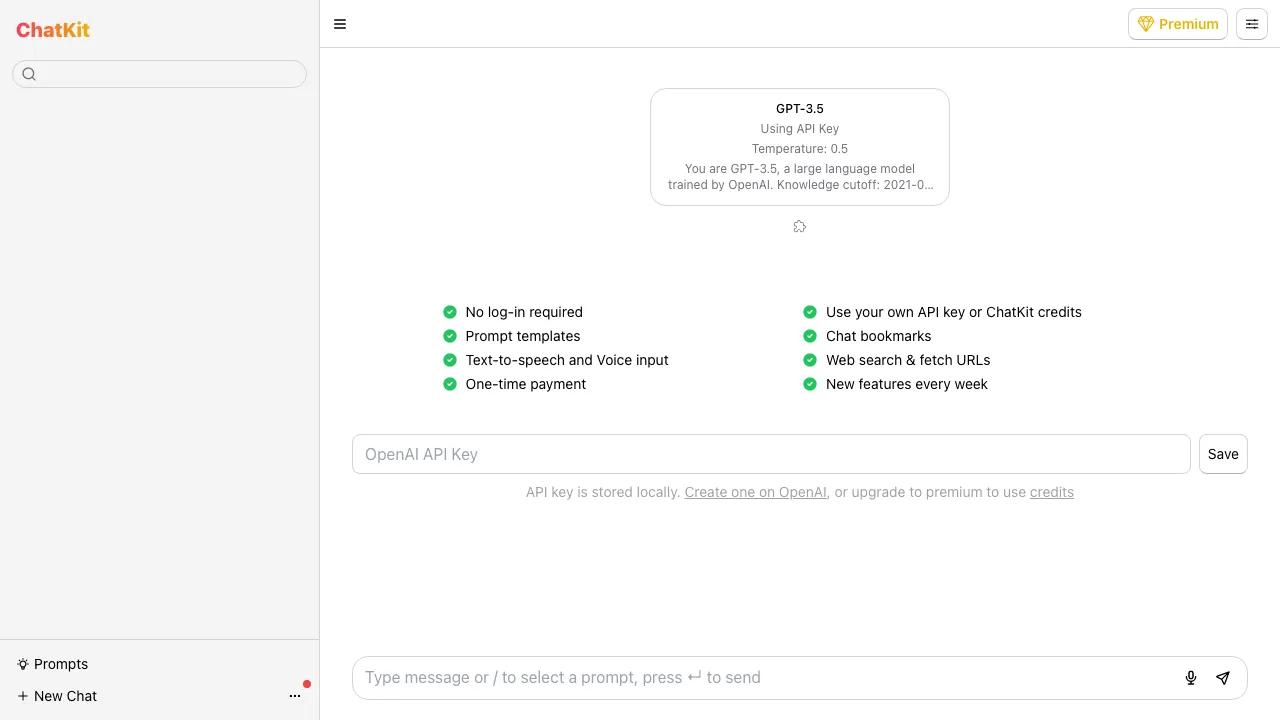Screen dimensions: 1280x720
Task: Click the Prompts lightbulb icon
Action: (23, 664)
